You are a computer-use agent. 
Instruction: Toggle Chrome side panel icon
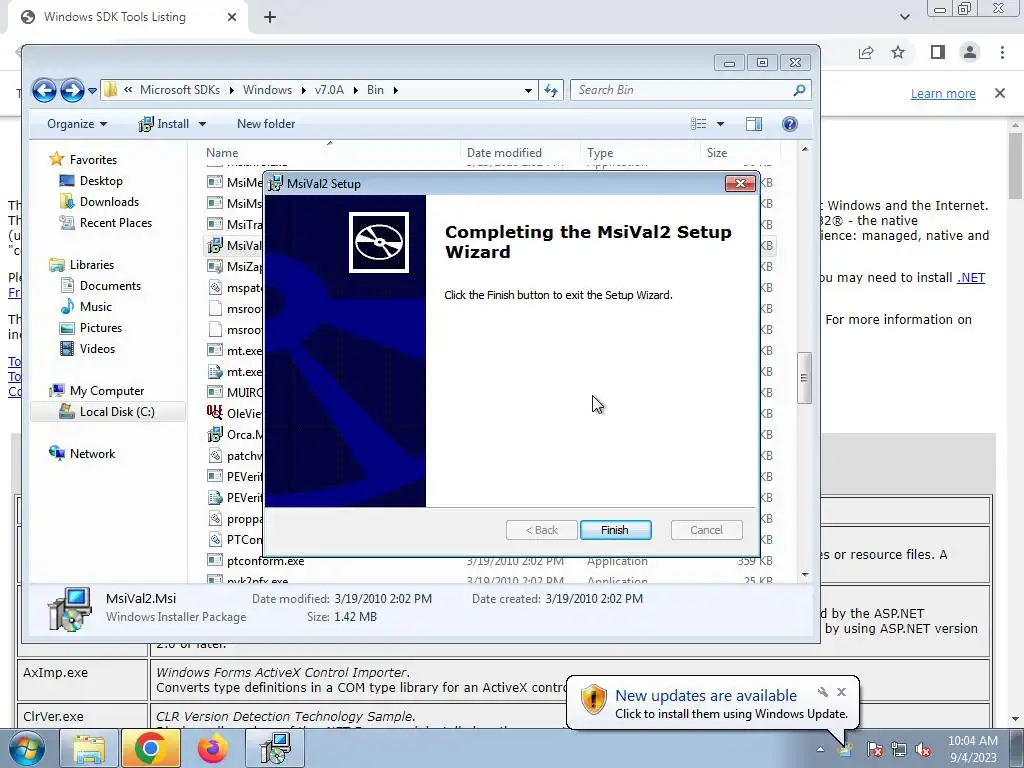pyautogui.click(x=938, y=52)
